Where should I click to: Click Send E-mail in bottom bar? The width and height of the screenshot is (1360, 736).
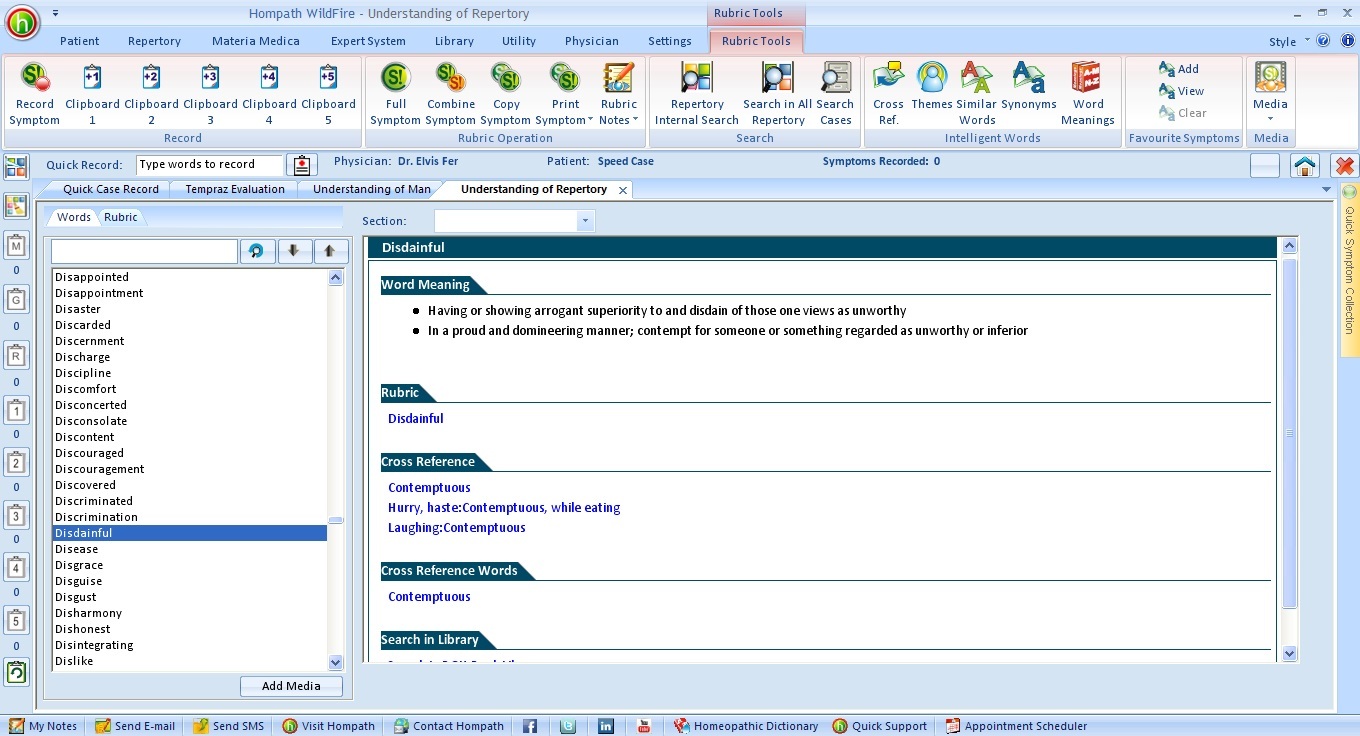135,726
